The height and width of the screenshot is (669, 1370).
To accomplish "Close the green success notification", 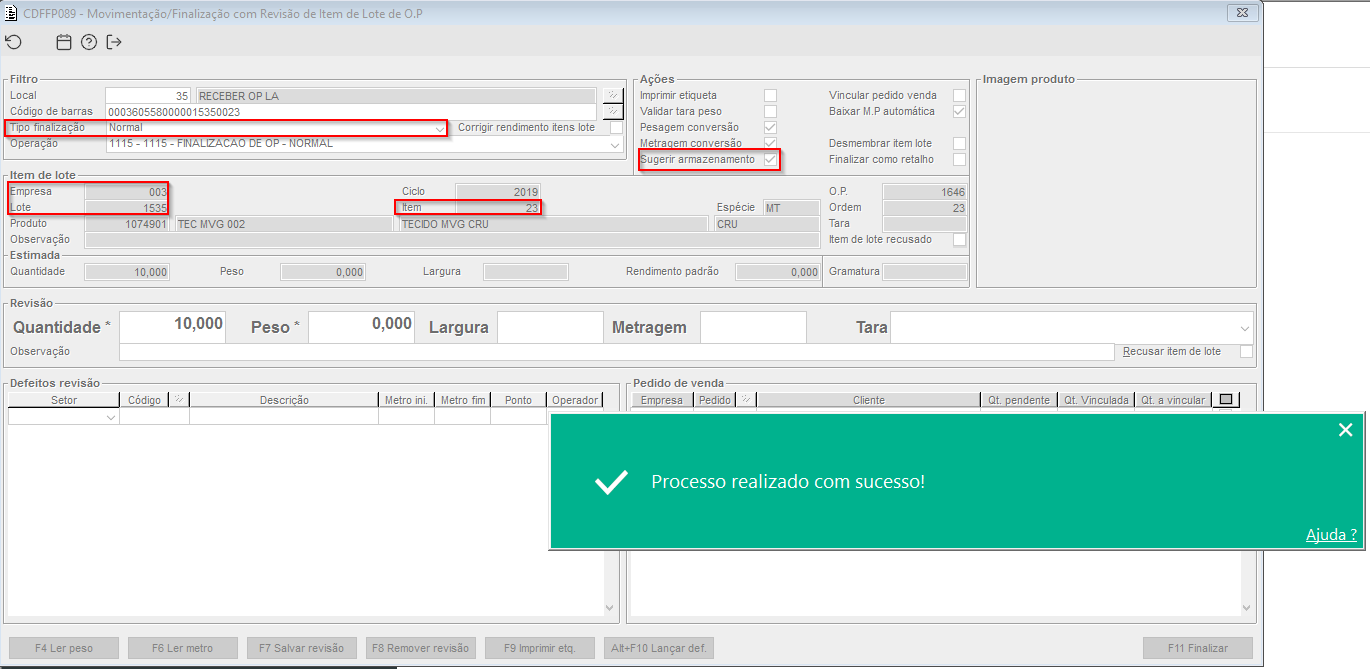I will coord(1345,430).
